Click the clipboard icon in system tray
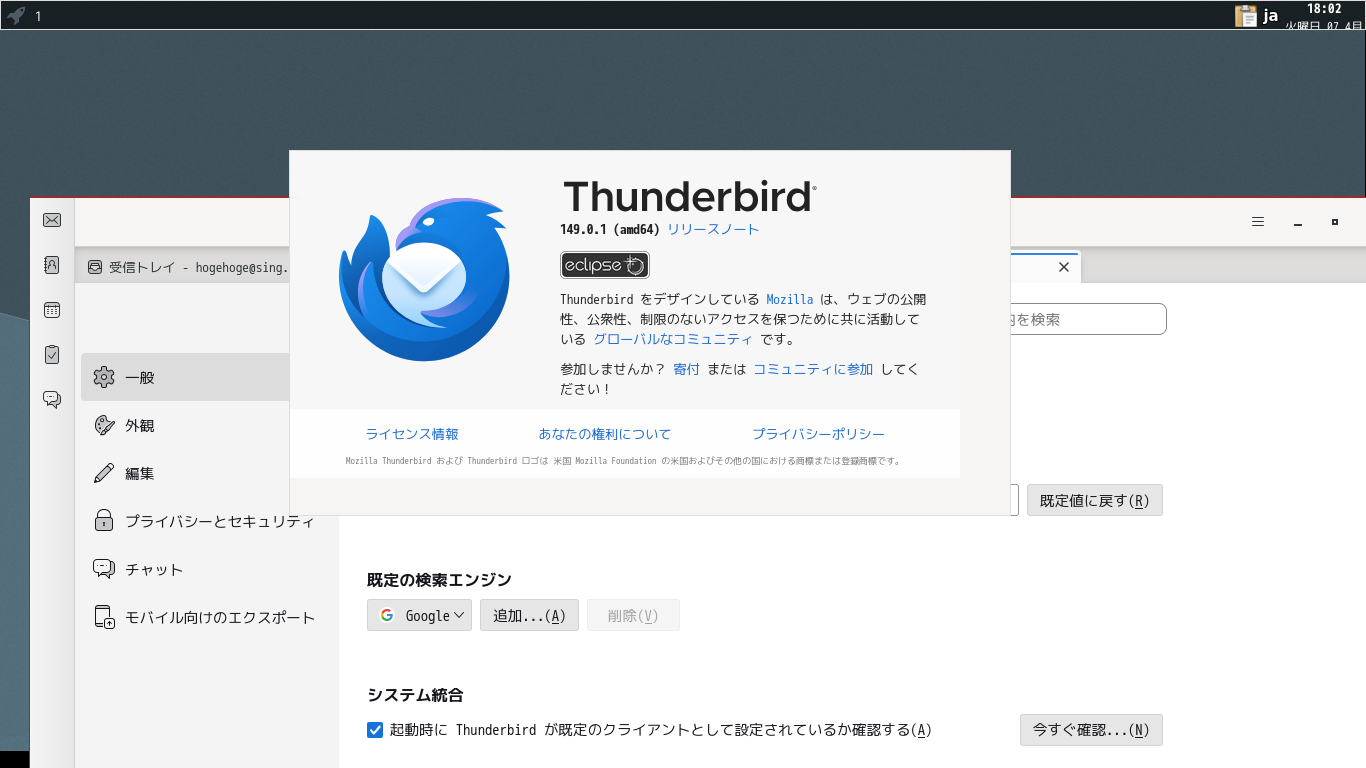 pos(1245,15)
